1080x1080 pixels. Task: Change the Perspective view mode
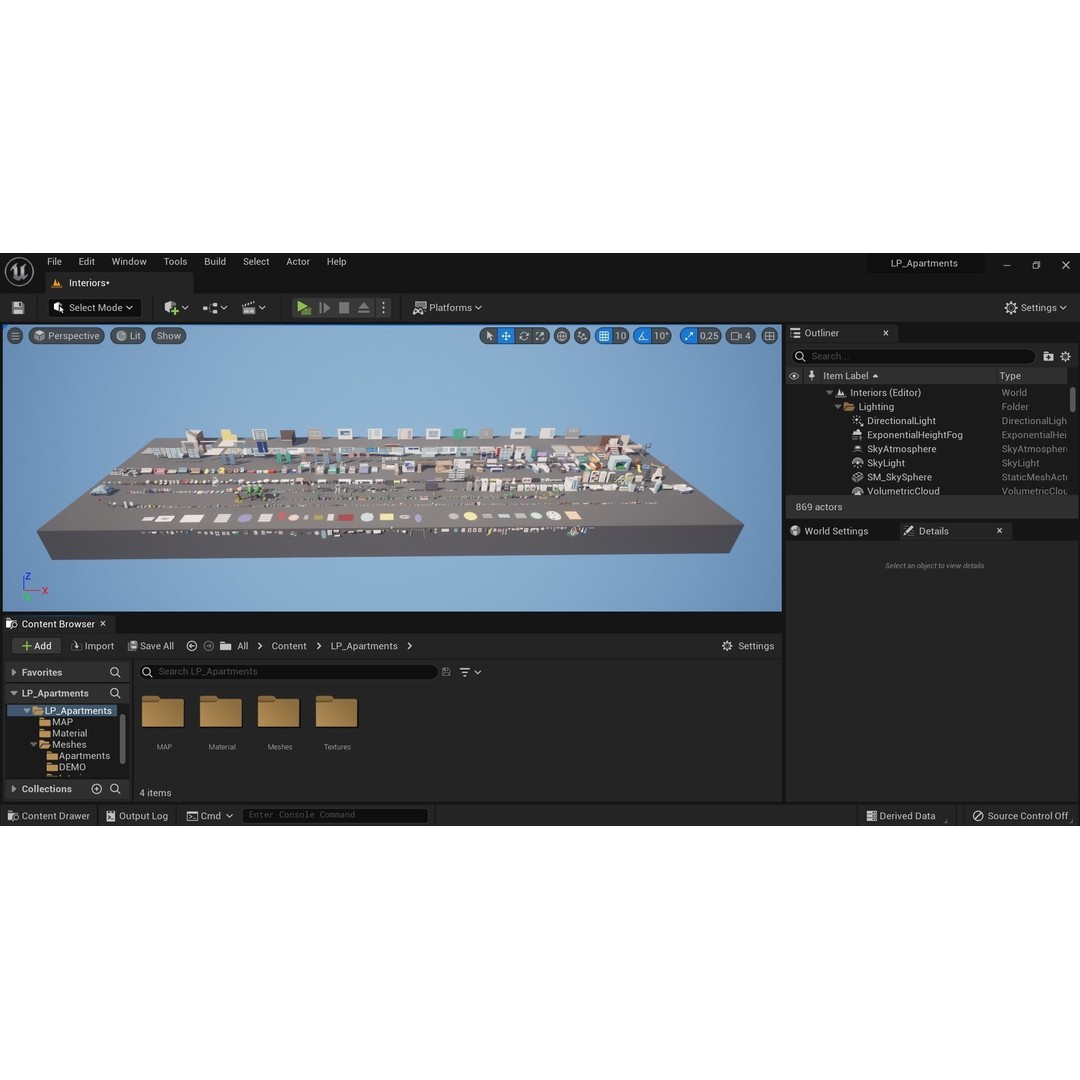coord(67,336)
